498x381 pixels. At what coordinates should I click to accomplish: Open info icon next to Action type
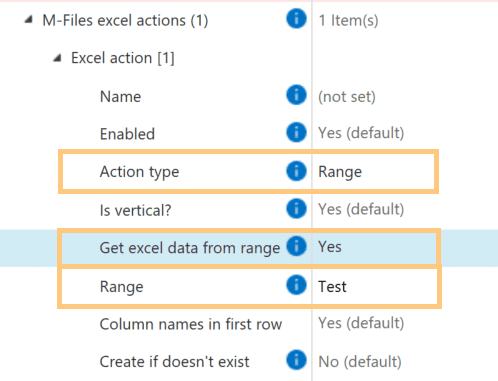point(296,171)
